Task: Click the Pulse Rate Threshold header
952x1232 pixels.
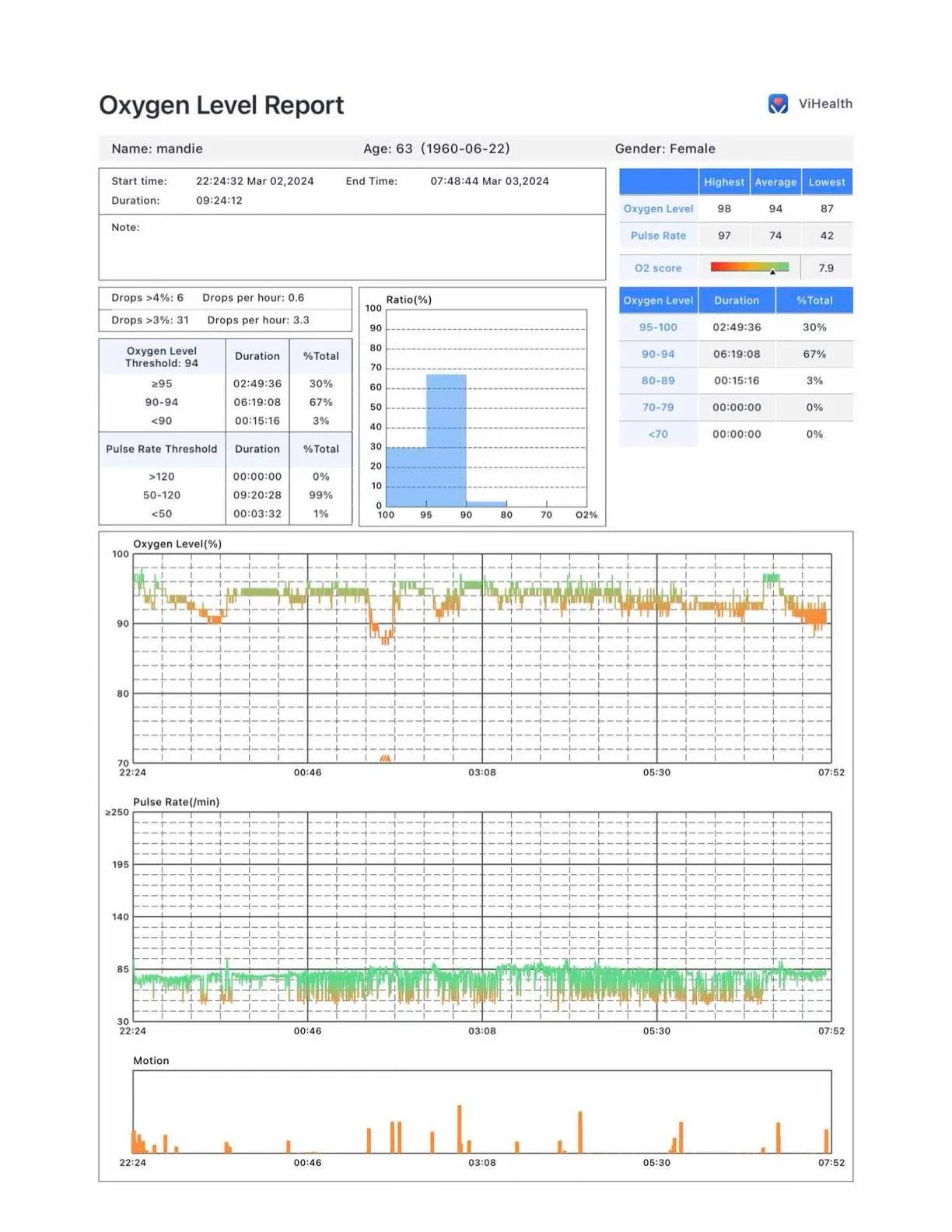Action: (x=162, y=449)
